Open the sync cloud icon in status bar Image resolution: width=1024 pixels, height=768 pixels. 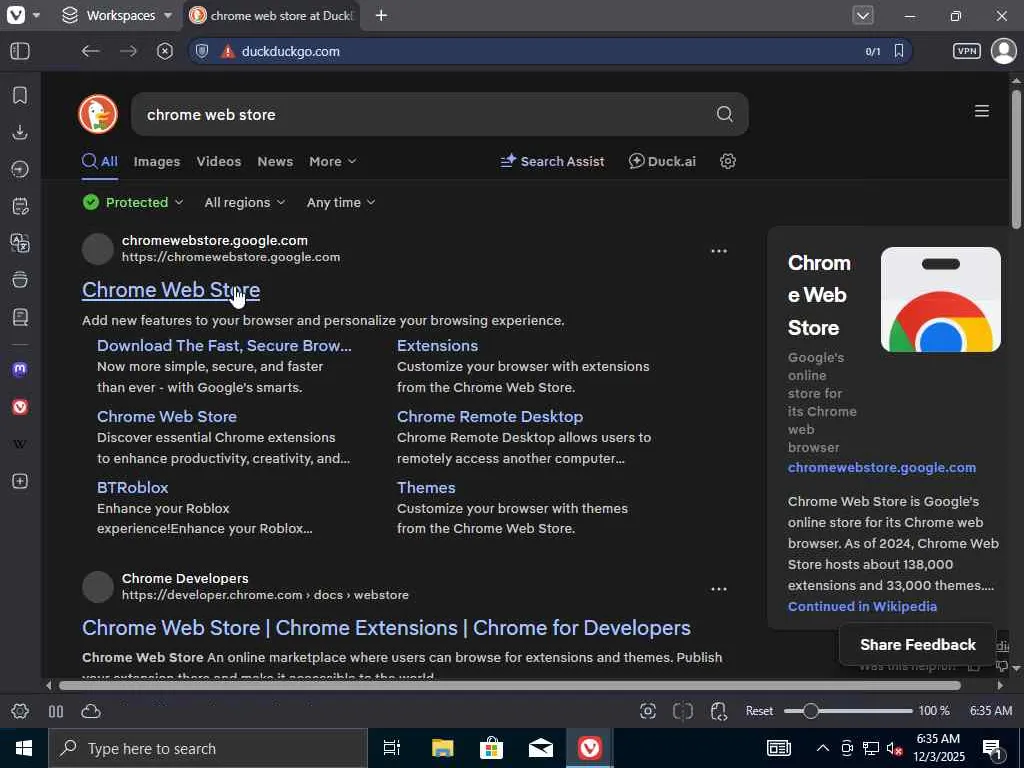[x=91, y=711]
